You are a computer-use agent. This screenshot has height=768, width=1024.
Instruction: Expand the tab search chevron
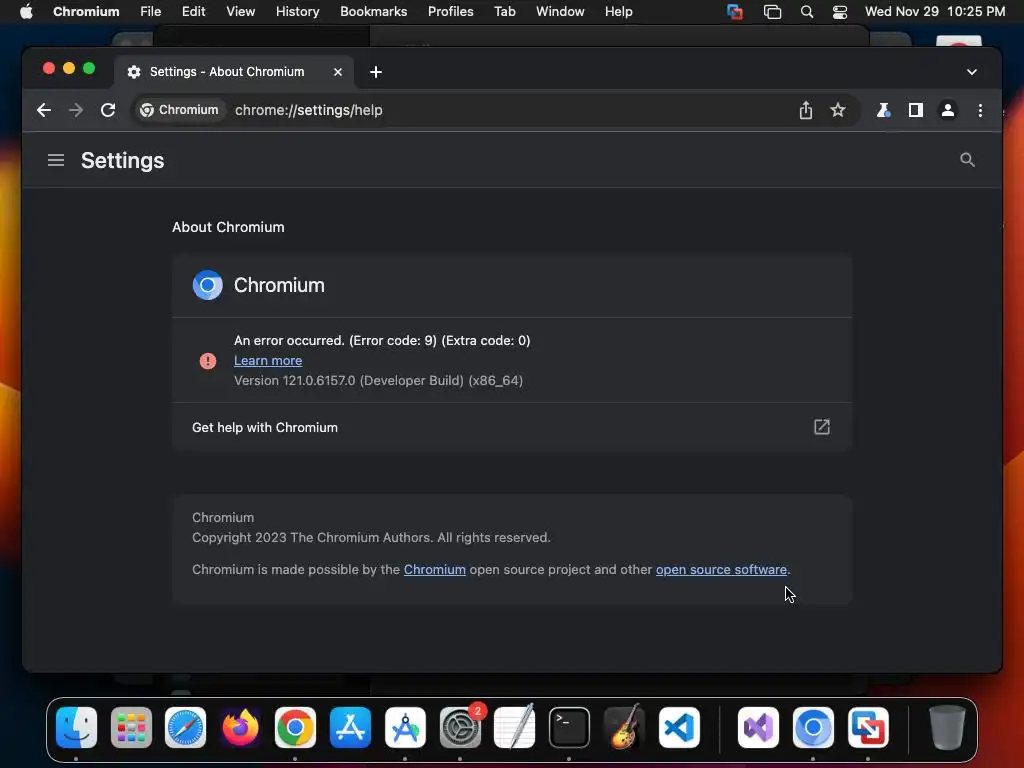click(972, 72)
